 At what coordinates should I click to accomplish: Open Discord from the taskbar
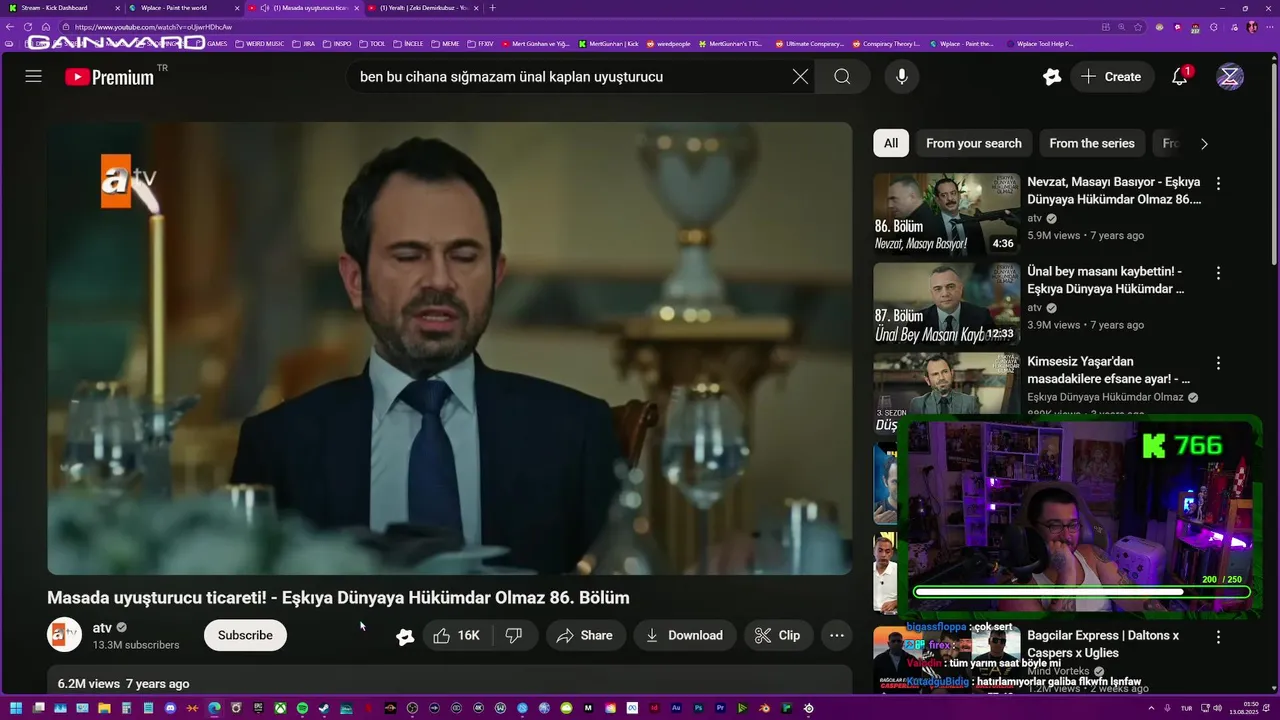(x=170, y=709)
